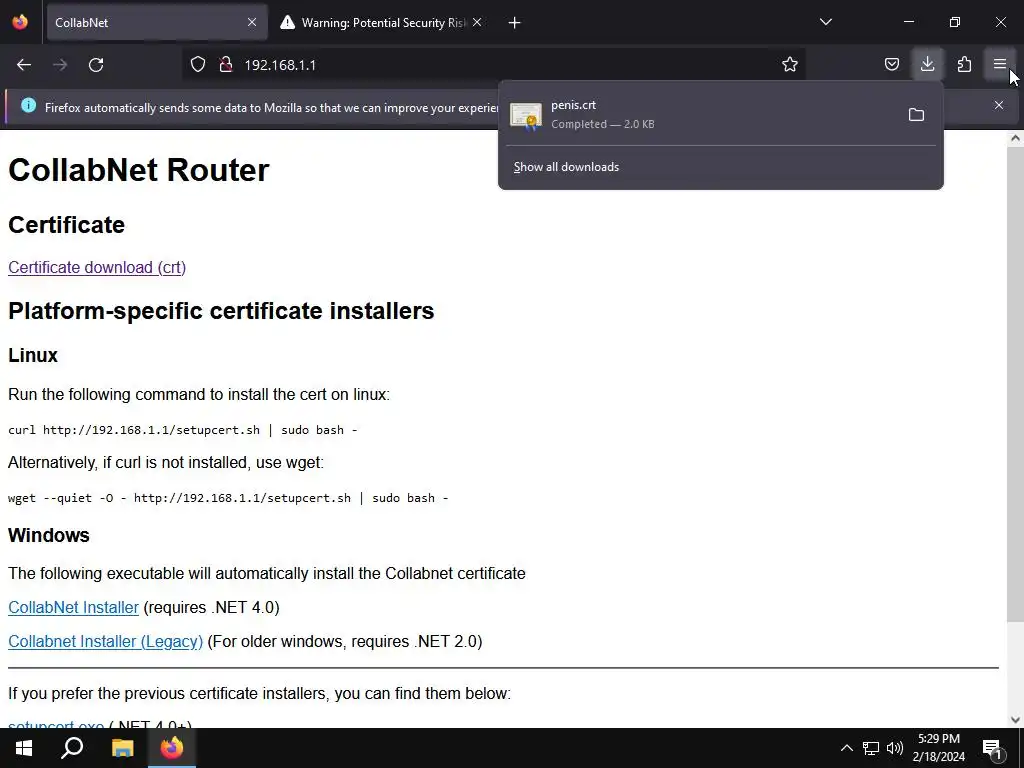
Task: Click the info icon in notification bar
Action: tap(28, 105)
